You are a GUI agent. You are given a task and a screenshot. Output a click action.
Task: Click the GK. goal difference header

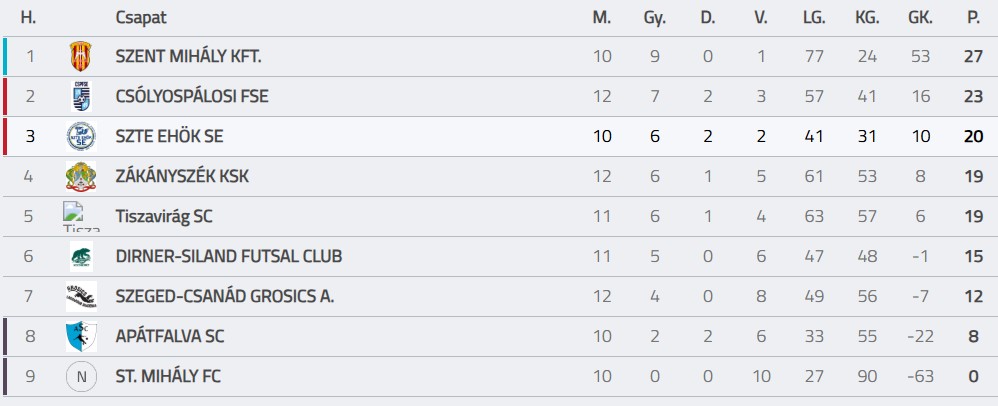[x=920, y=18]
